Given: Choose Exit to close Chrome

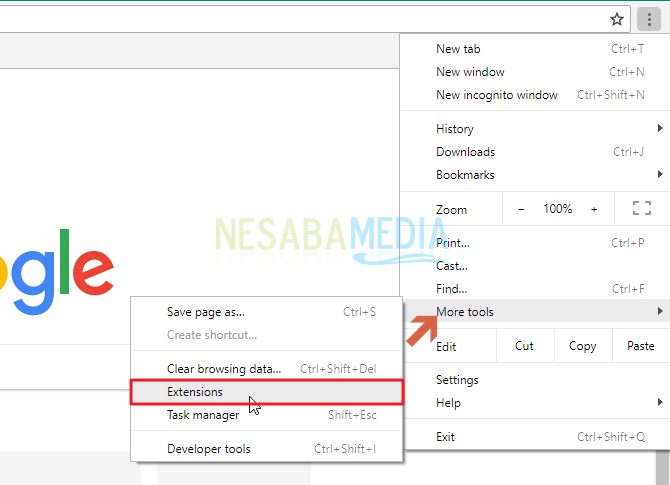Looking at the screenshot, I should 535,437.
